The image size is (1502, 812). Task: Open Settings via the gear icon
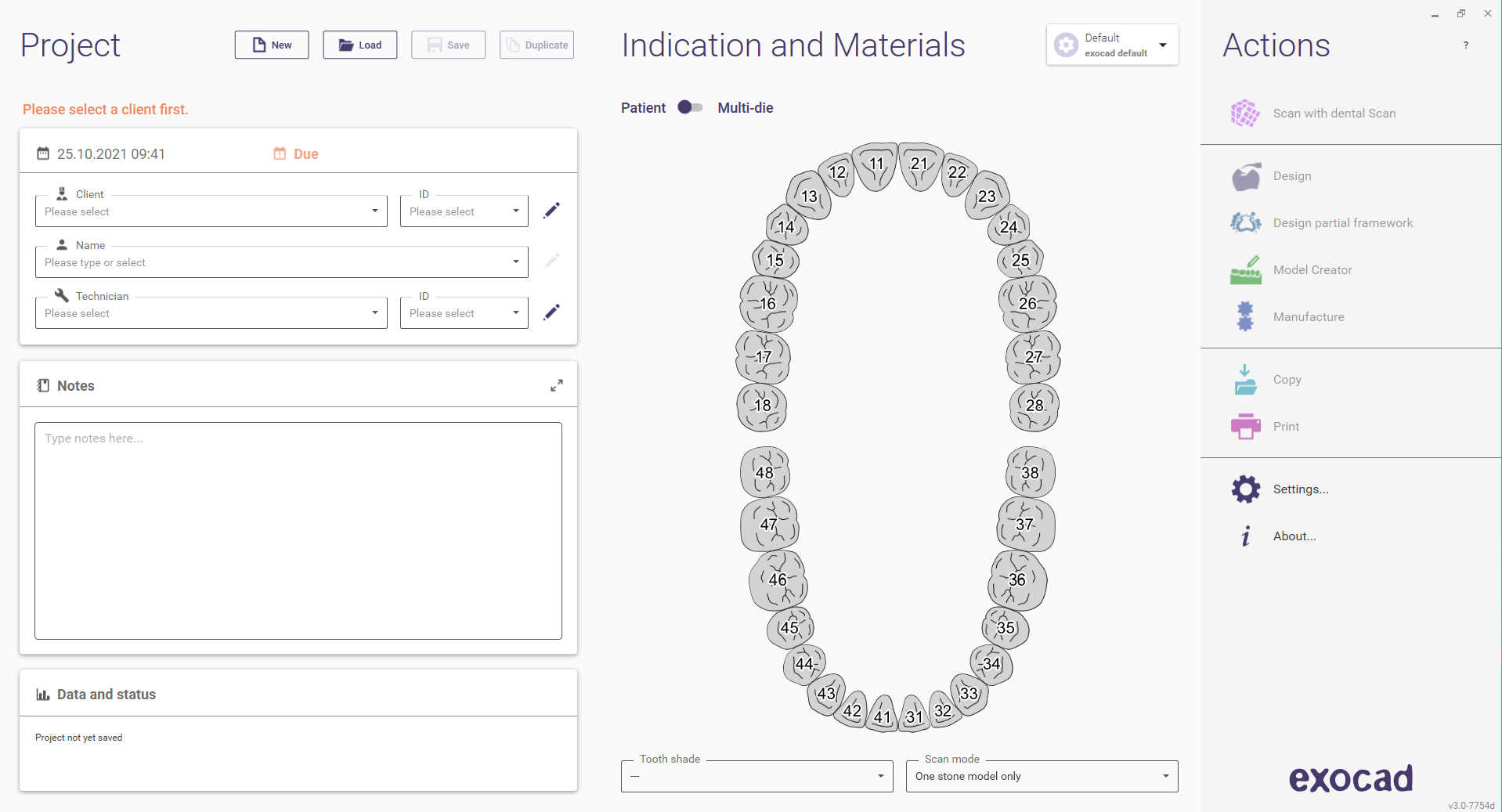pos(1247,489)
